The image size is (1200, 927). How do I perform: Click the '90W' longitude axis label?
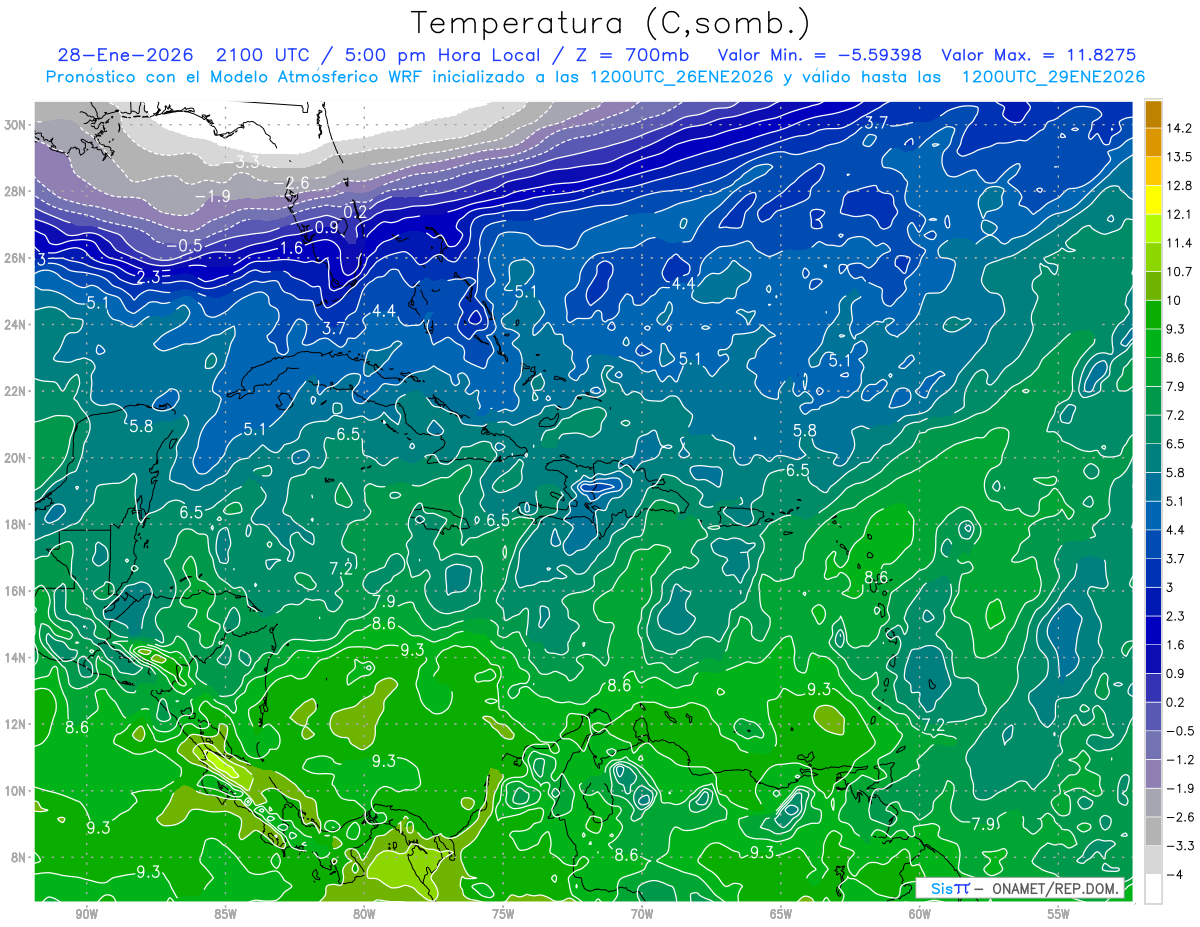tap(86, 914)
